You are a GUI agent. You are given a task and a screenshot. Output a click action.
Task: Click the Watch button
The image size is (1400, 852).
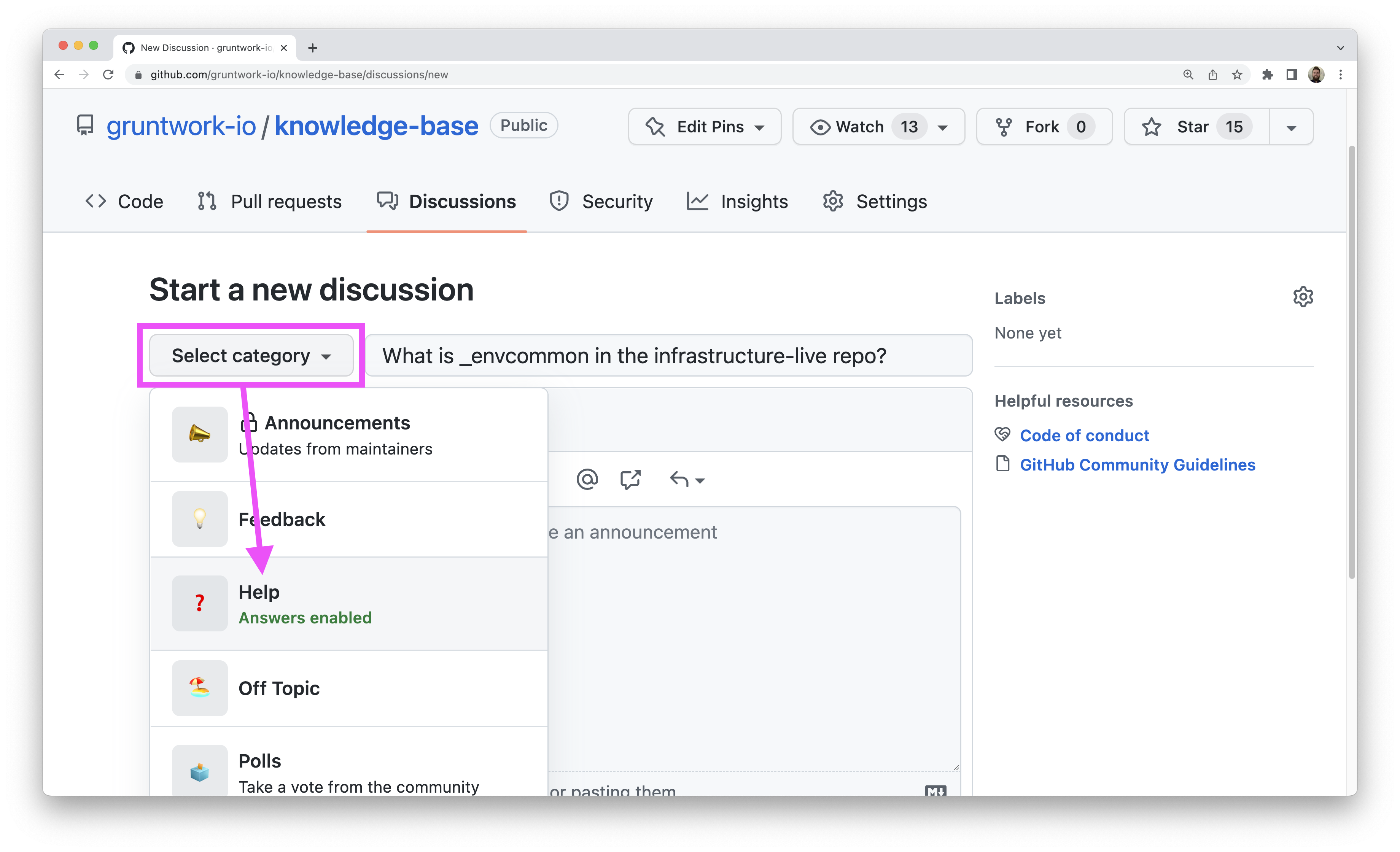[x=878, y=127]
